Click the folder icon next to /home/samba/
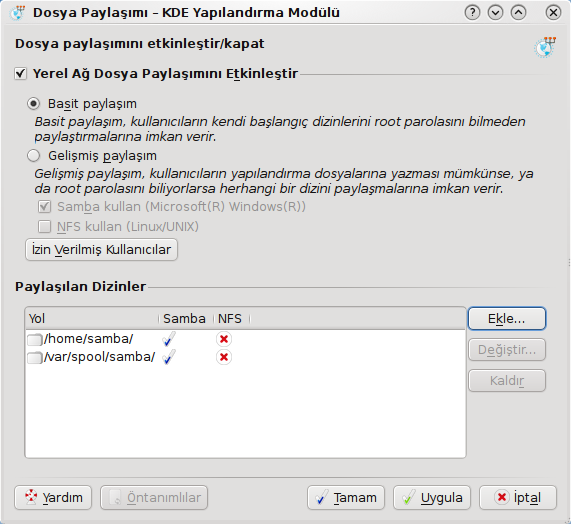Viewport: 571px width, 524px height. [35, 339]
